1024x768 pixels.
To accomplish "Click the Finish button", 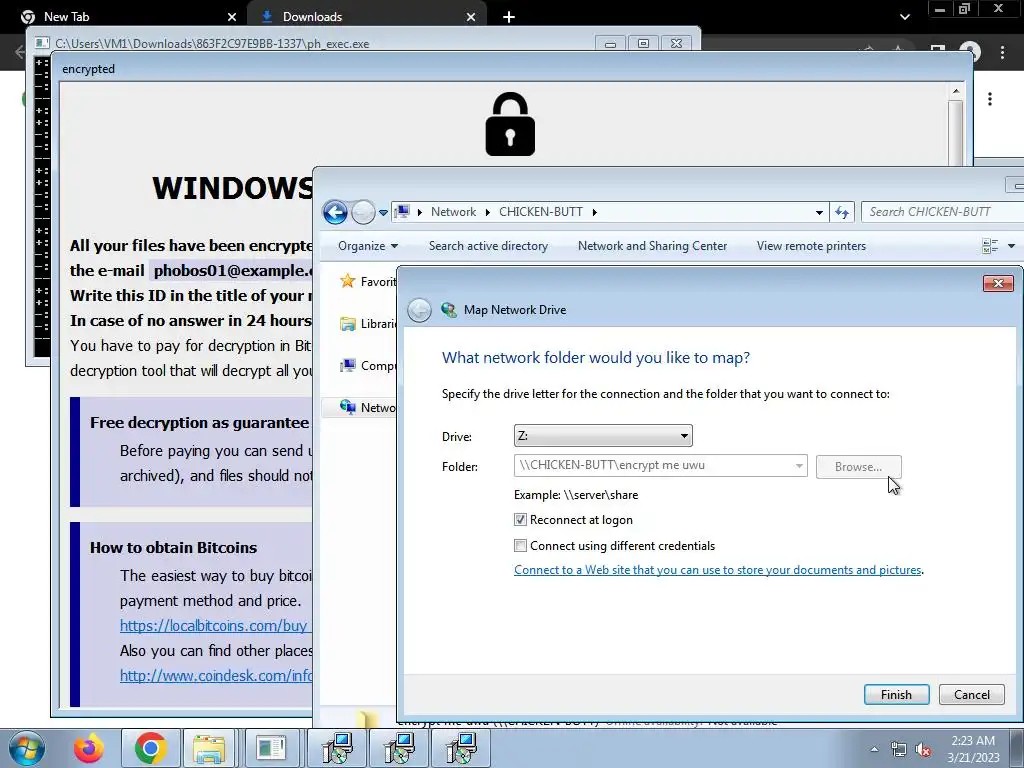I will [x=896, y=695].
